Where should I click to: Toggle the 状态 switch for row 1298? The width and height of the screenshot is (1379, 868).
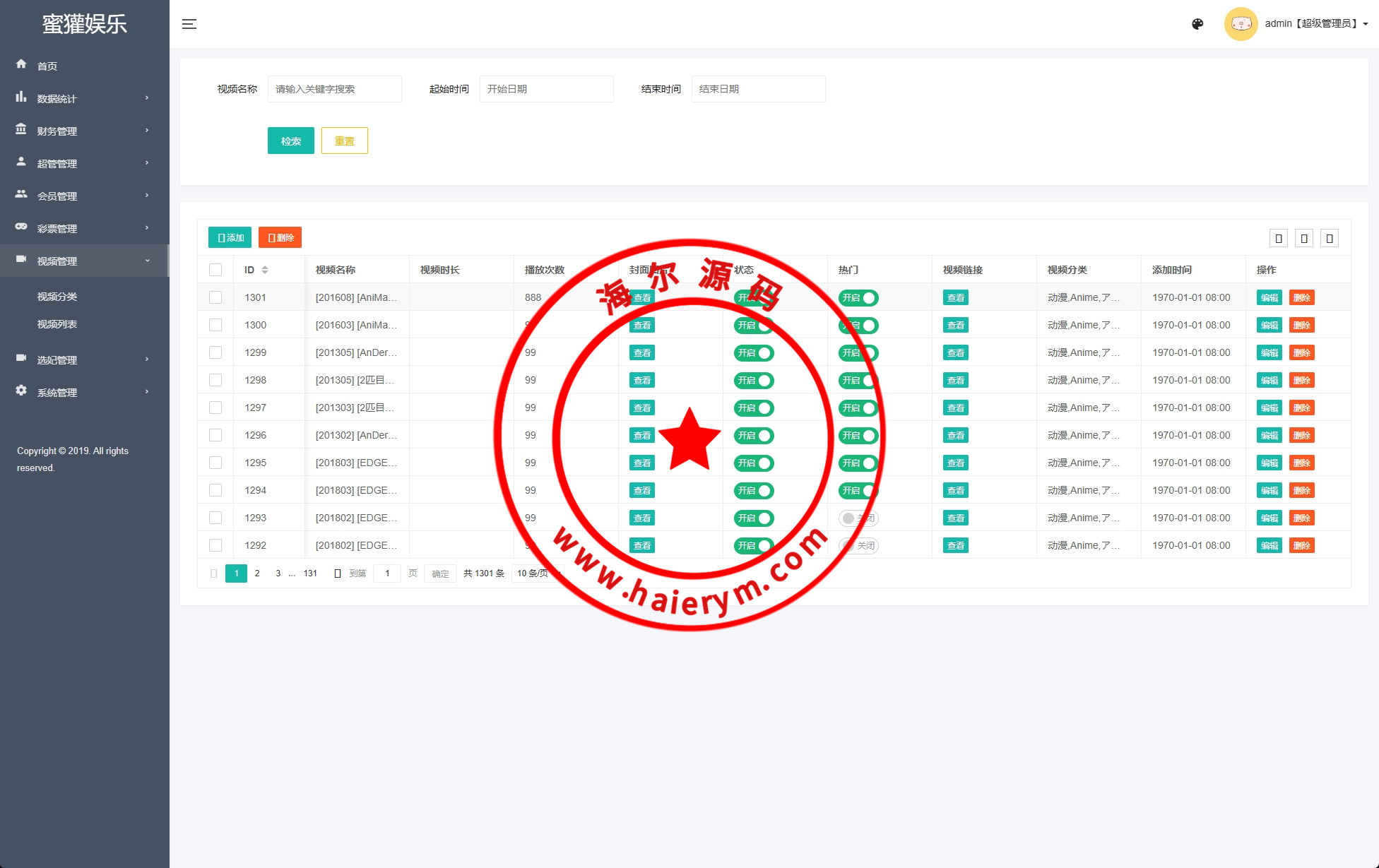[754, 380]
